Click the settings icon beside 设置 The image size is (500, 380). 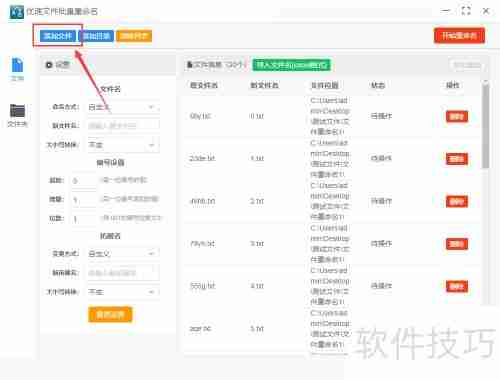[49, 65]
